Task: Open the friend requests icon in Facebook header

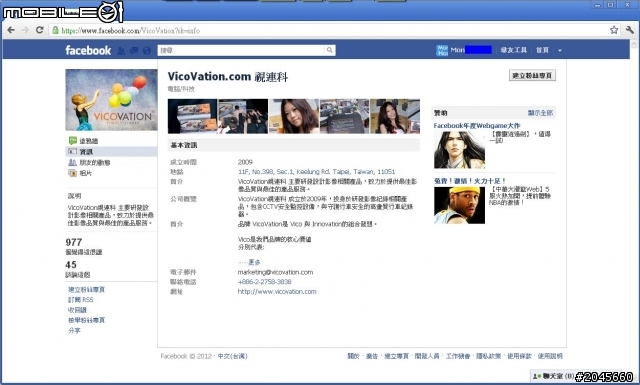Action: 121,51
